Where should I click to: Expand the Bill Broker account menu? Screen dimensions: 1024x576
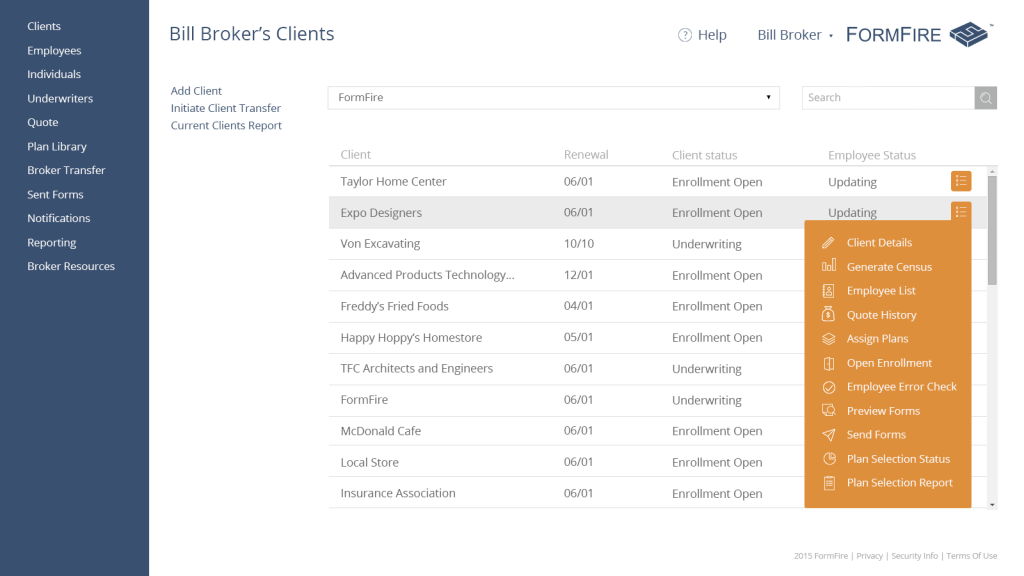(x=795, y=35)
